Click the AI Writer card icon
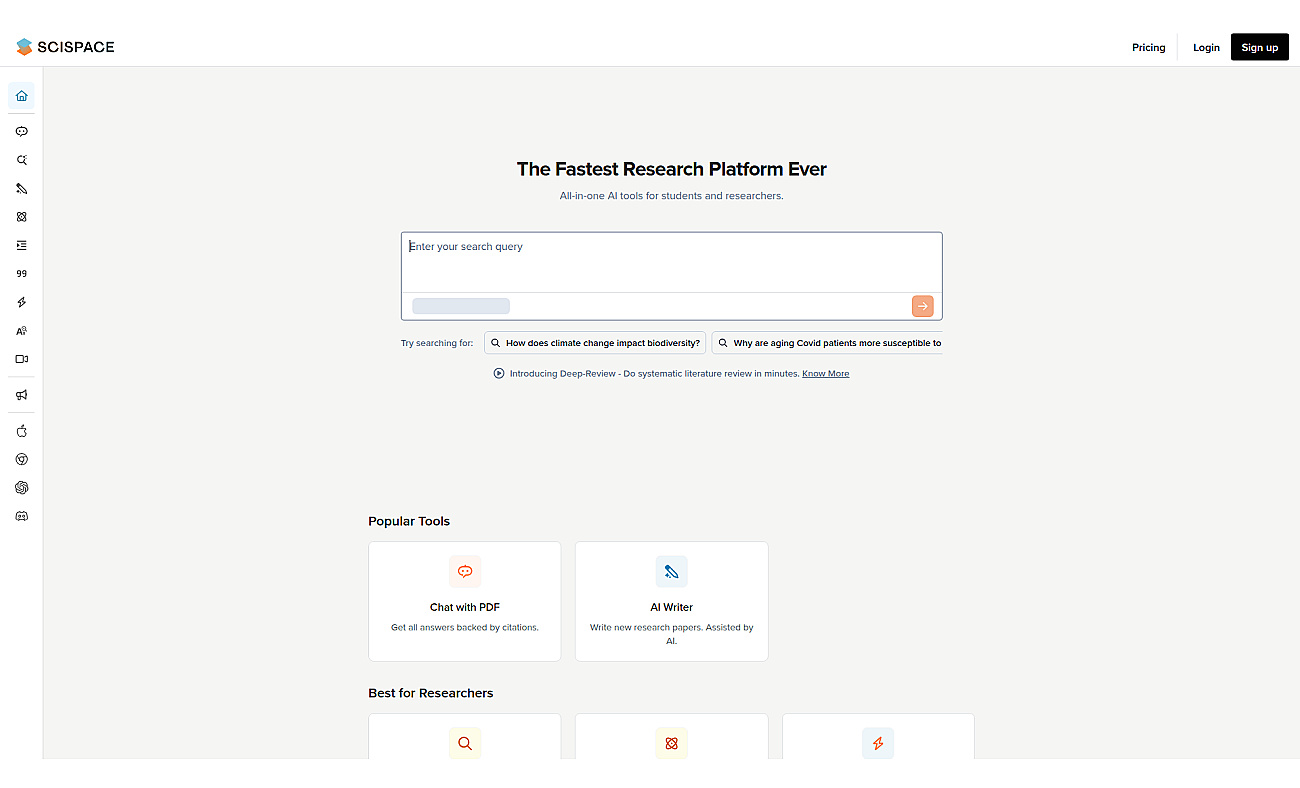 click(x=672, y=572)
